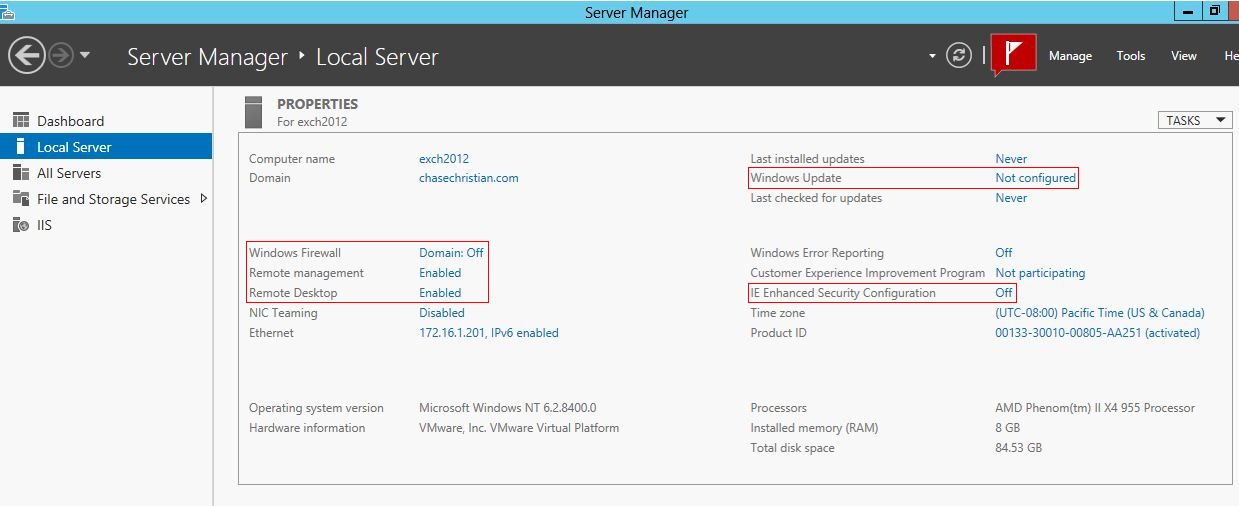Click the Properties server tile icon
Screen dimensions: 1239x506
pos(254,112)
